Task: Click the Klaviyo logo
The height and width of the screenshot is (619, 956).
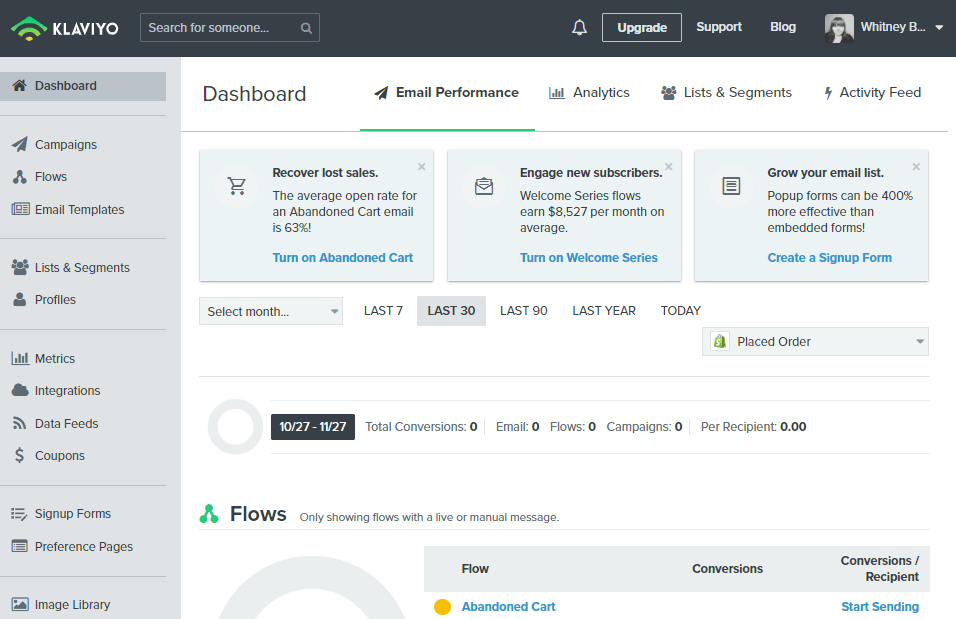Action: tap(65, 28)
